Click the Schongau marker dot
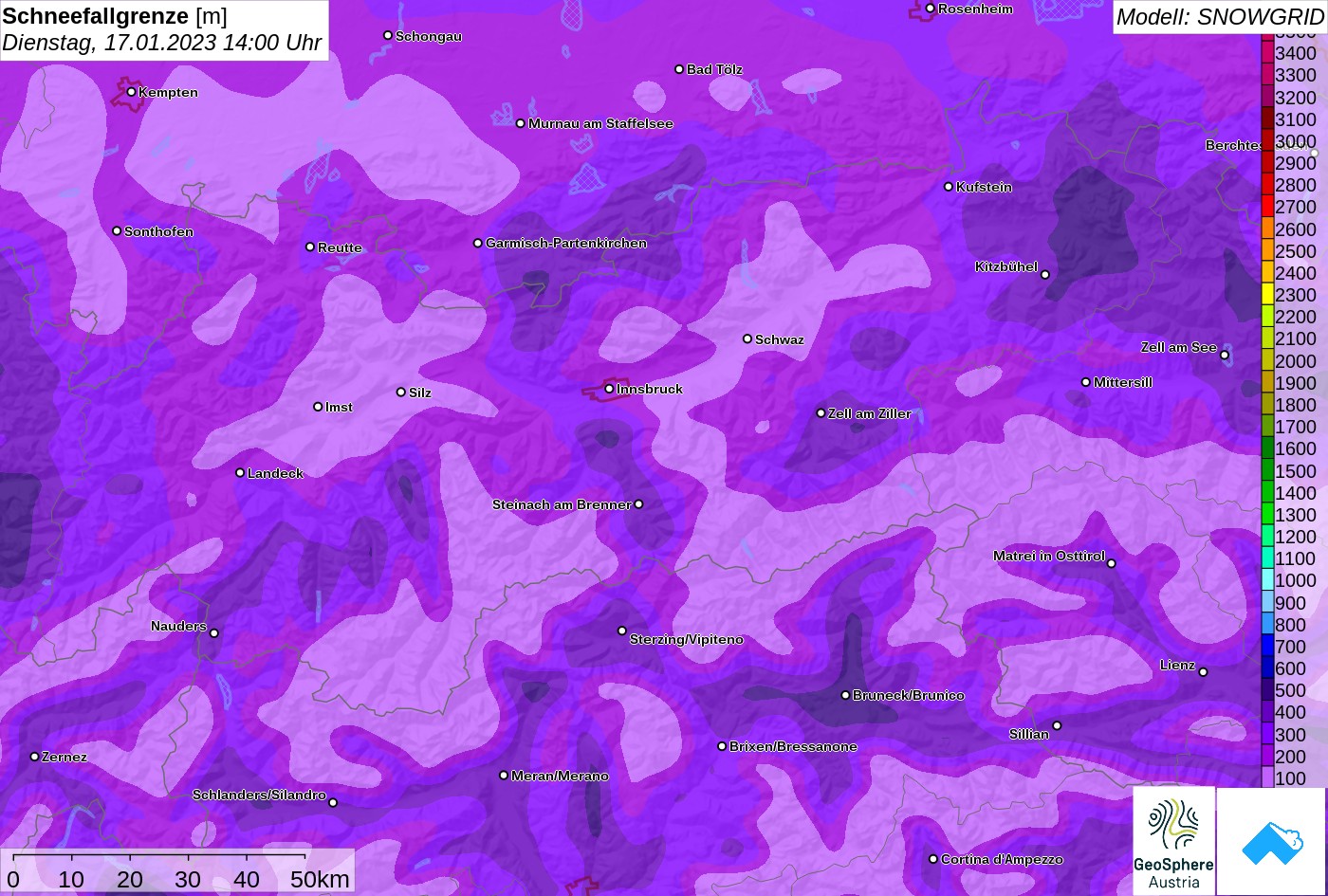Viewport: 1328px width, 896px height. point(388,35)
